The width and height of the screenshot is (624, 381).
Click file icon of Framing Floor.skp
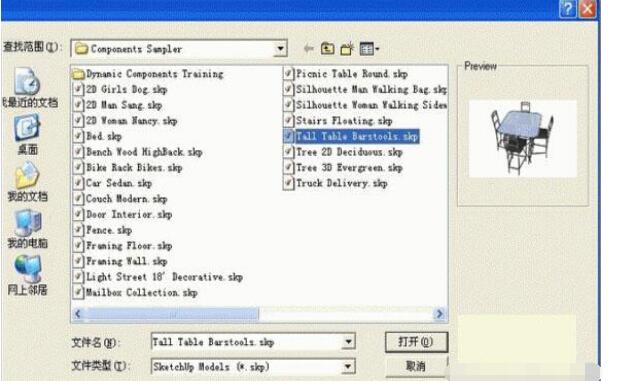pos(78,246)
